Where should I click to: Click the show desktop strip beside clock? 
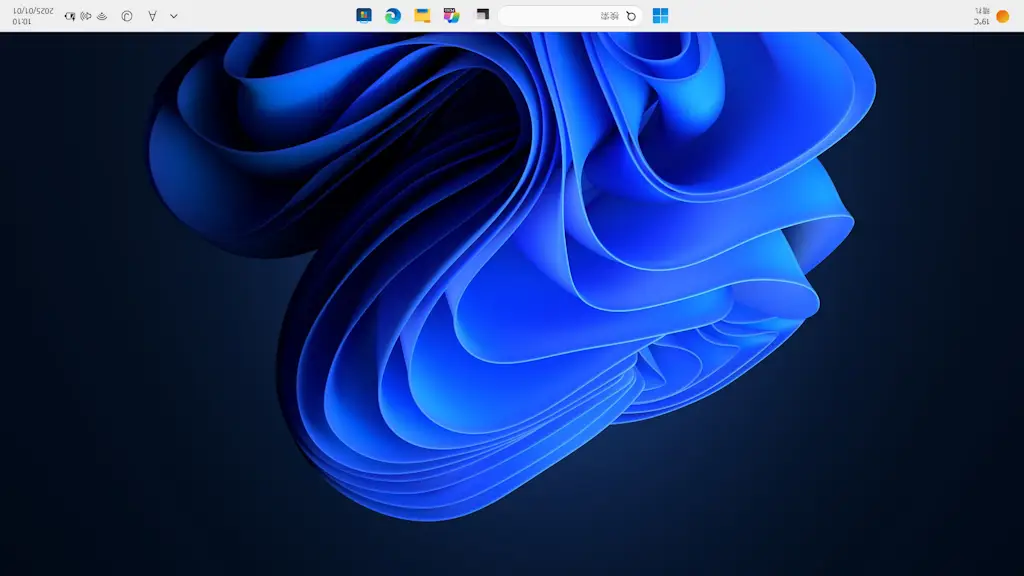tap(2, 16)
